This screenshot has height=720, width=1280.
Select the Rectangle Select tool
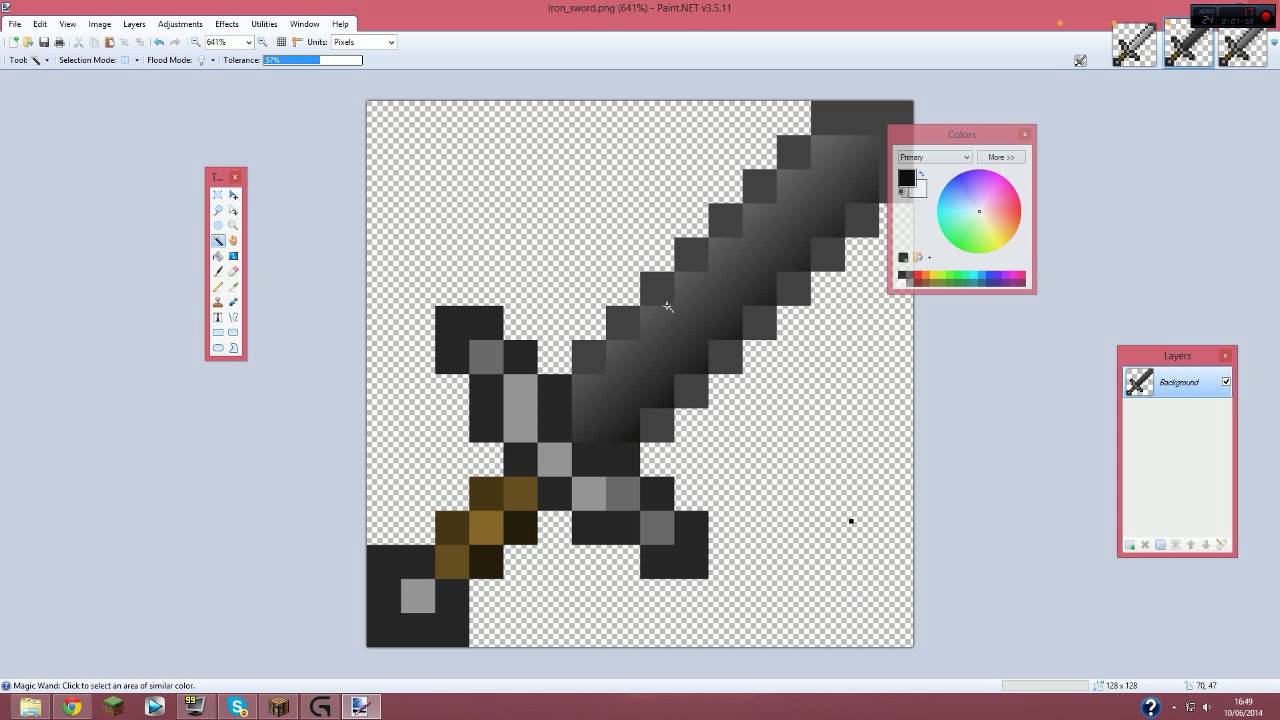(x=218, y=195)
